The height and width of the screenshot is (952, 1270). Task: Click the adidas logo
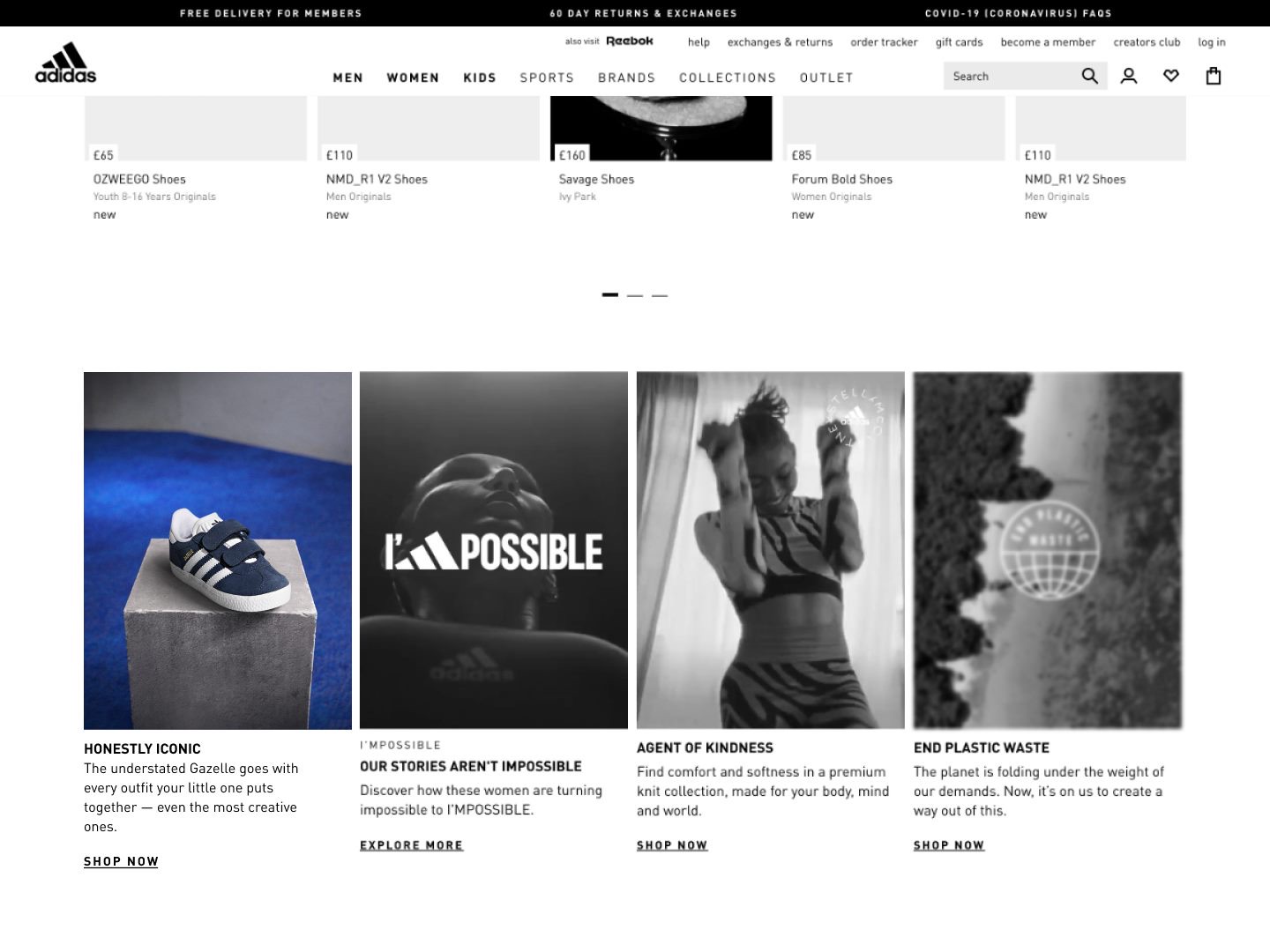[x=65, y=63]
